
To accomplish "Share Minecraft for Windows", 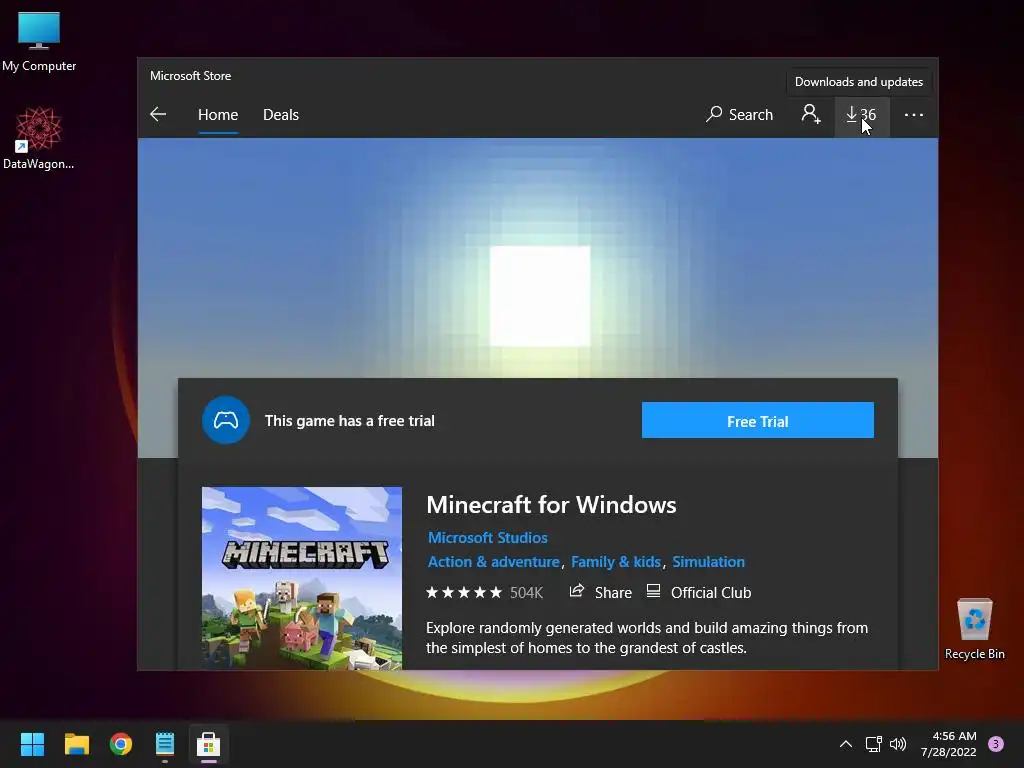I will click(601, 592).
